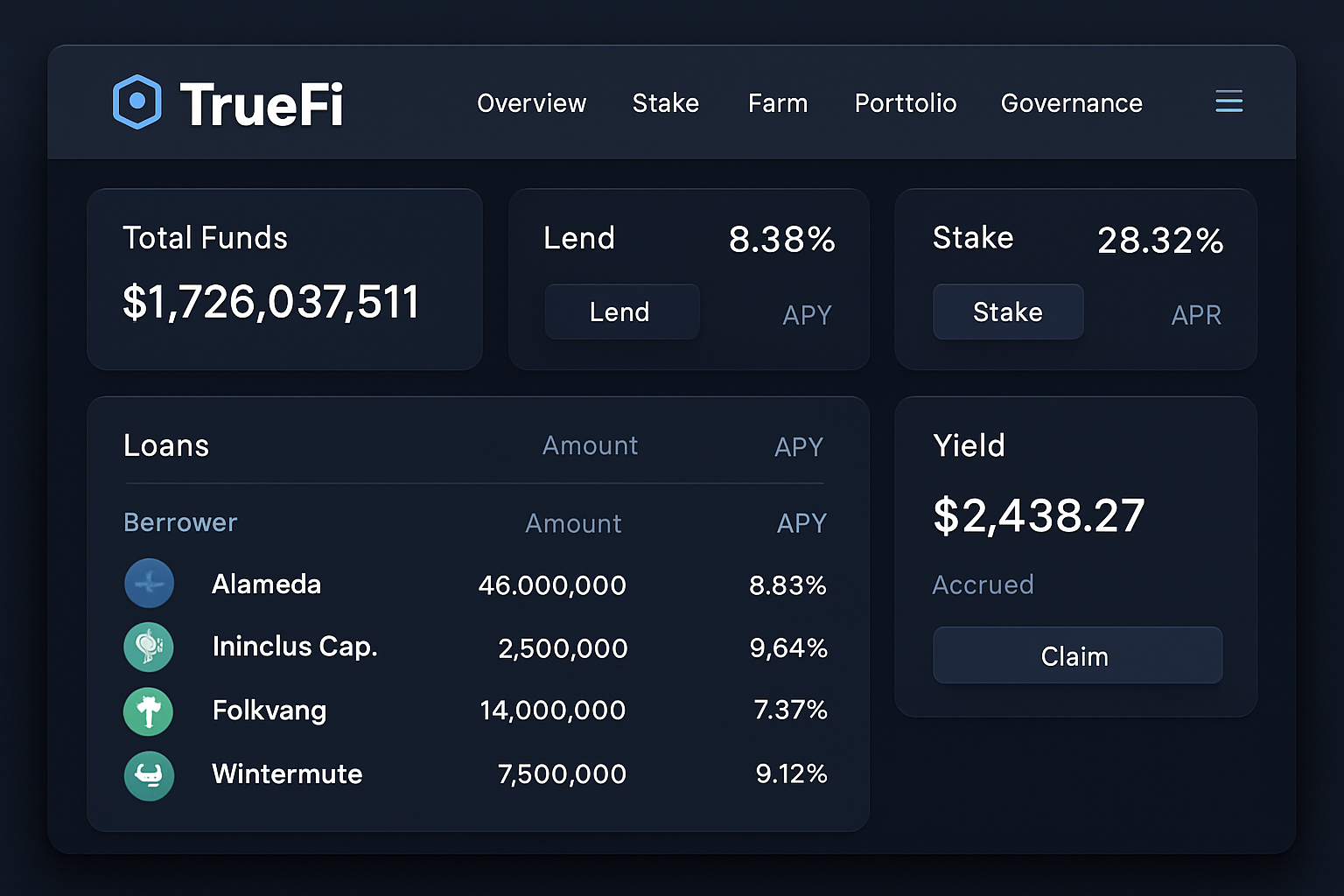This screenshot has width=1344, height=896.
Task: Claim the accrued yield
Action: pyautogui.click(x=1076, y=655)
